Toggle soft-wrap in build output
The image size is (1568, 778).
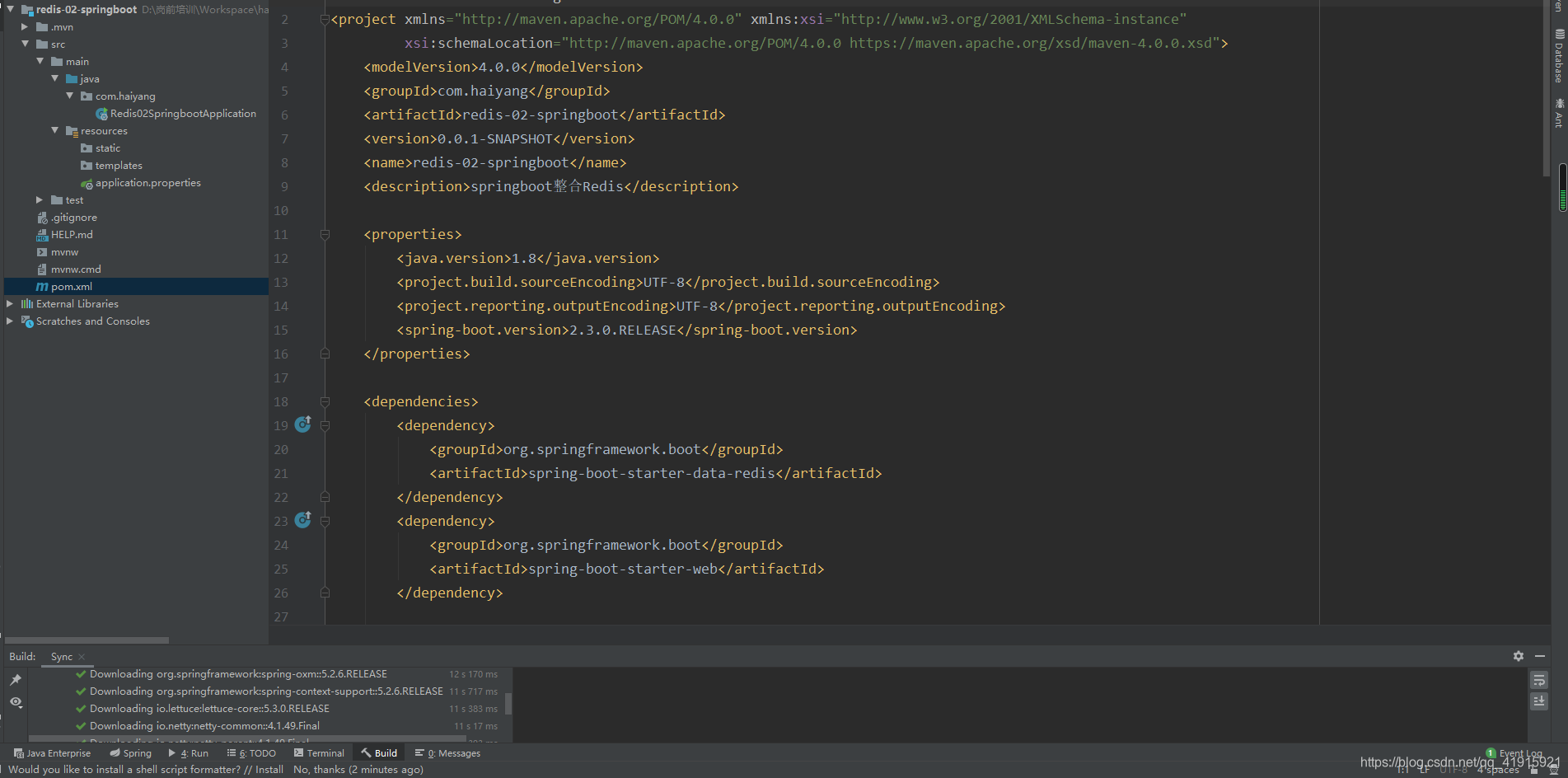pyautogui.click(x=1538, y=680)
